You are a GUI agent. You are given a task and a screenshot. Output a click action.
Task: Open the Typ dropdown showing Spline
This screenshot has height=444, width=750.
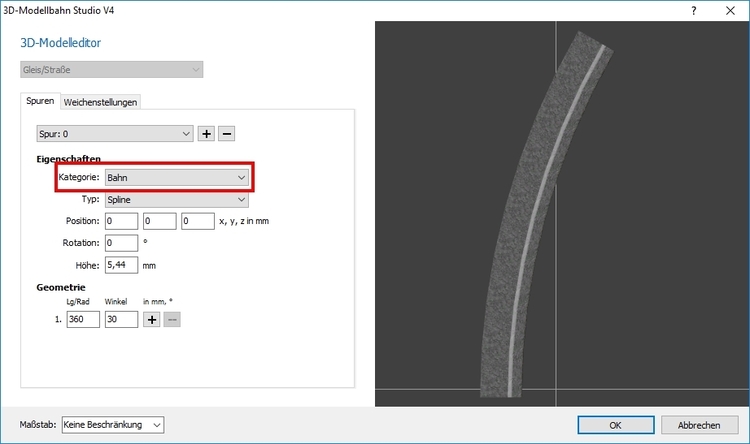[x=176, y=200]
